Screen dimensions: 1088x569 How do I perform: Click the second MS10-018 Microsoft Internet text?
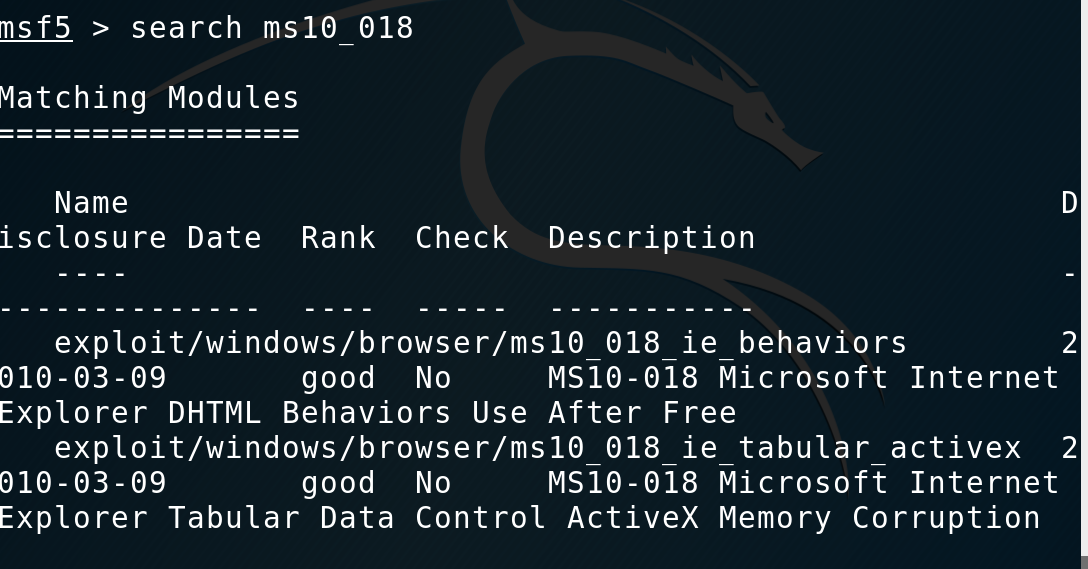pyautogui.click(x=803, y=483)
